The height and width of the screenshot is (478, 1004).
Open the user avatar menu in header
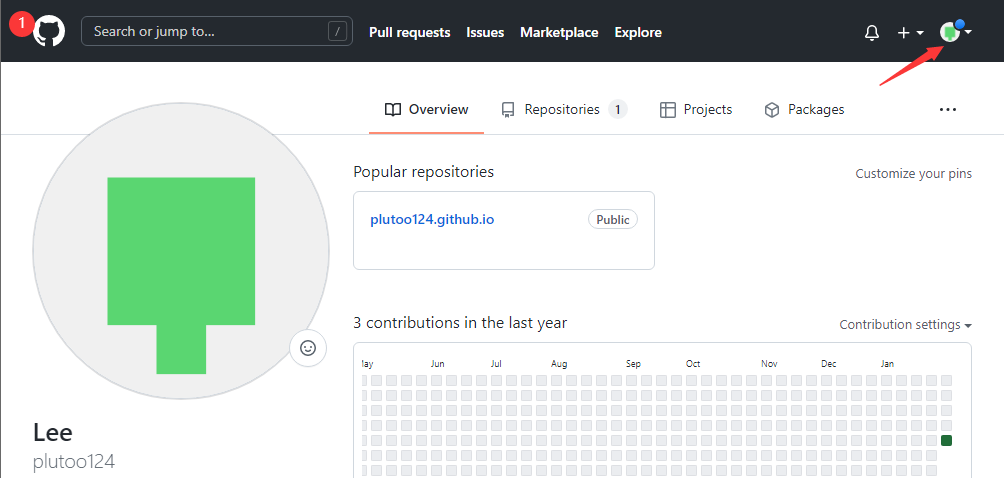tap(956, 32)
